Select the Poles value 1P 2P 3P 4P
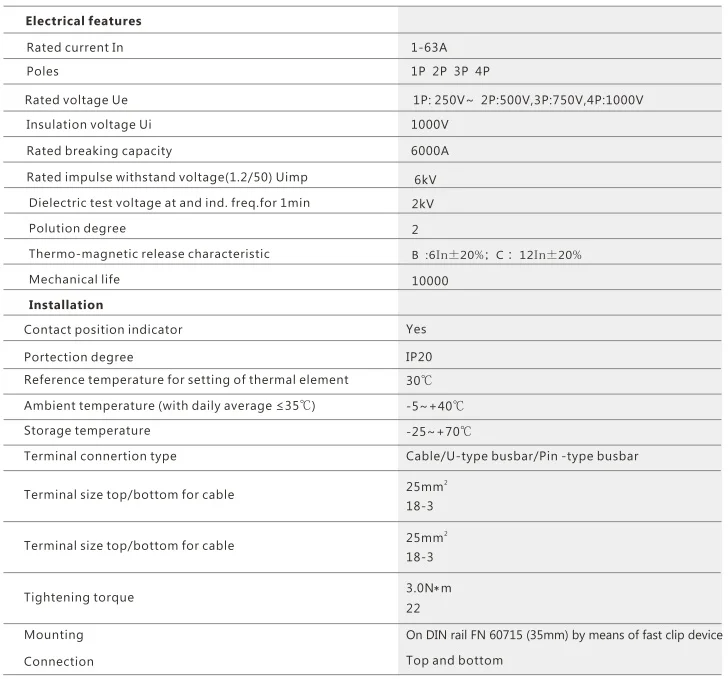The image size is (728, 679). (450, 71)
